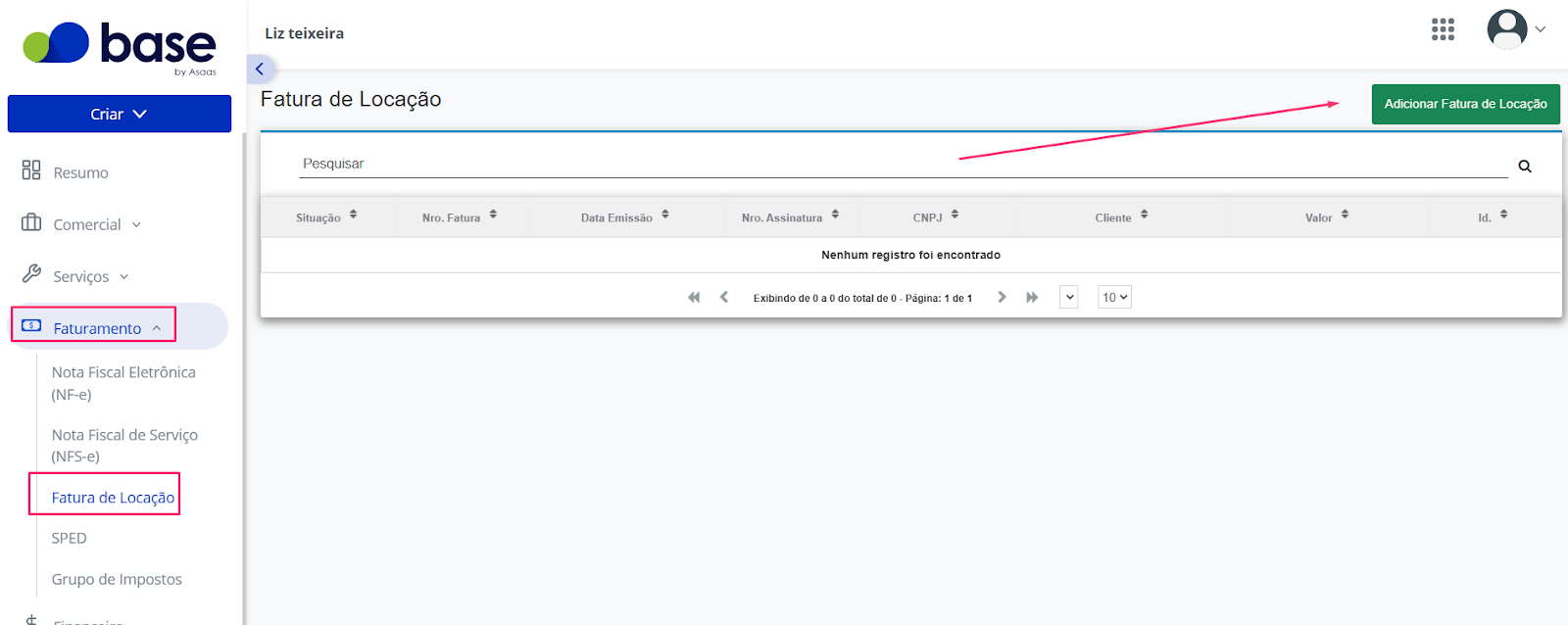1568x625 pixels.
Task: Open the apps grid icon
Action: [1443, 29]
